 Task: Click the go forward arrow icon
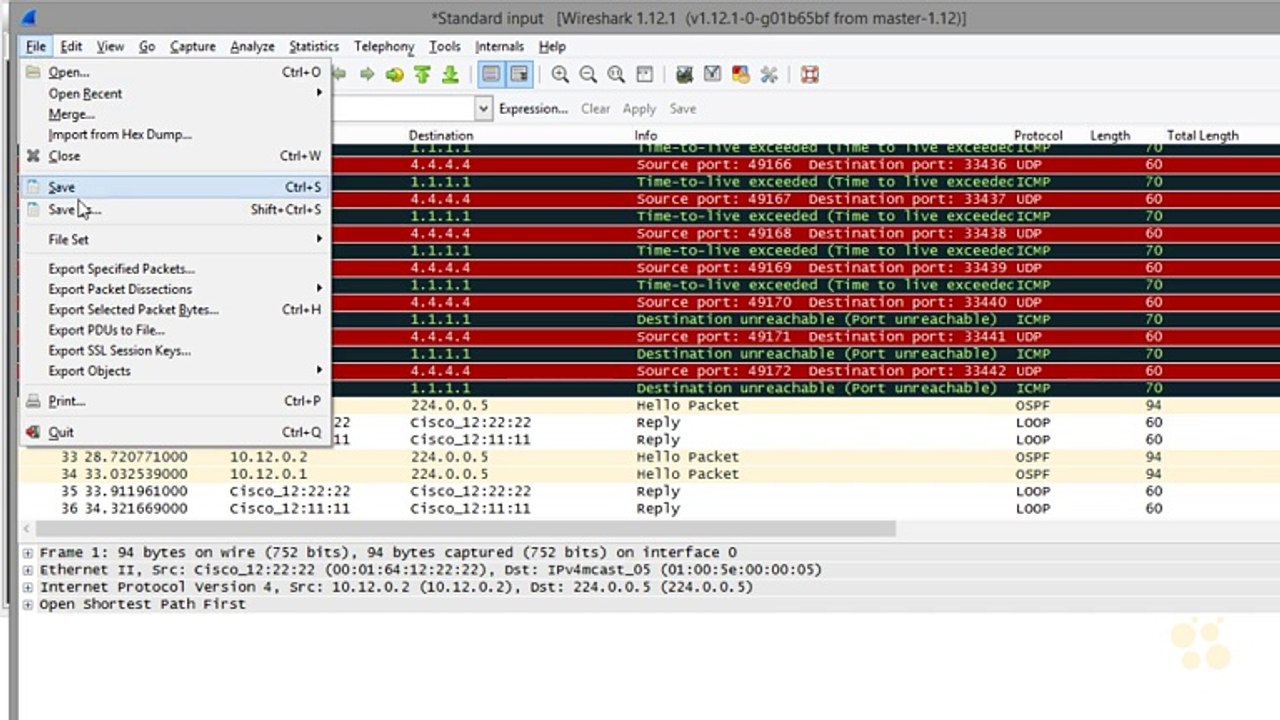[367, 75]
